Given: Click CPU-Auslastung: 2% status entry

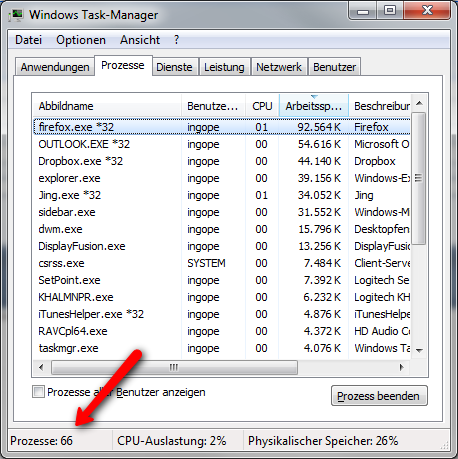Looking at the screenshot, I should (172, 441).
